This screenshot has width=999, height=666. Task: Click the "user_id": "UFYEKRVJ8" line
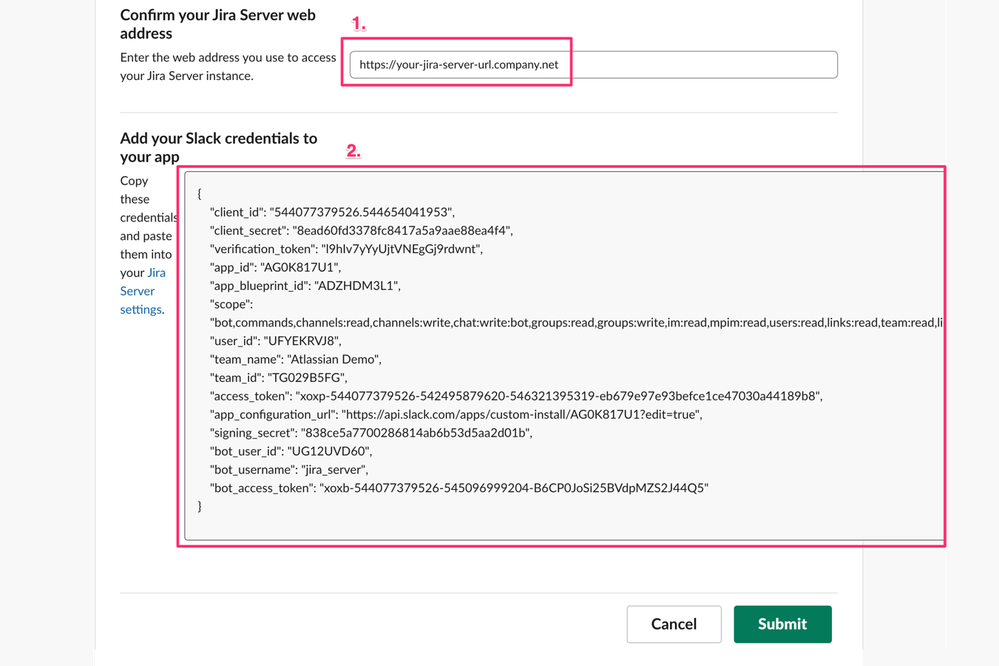pos(275,341)
